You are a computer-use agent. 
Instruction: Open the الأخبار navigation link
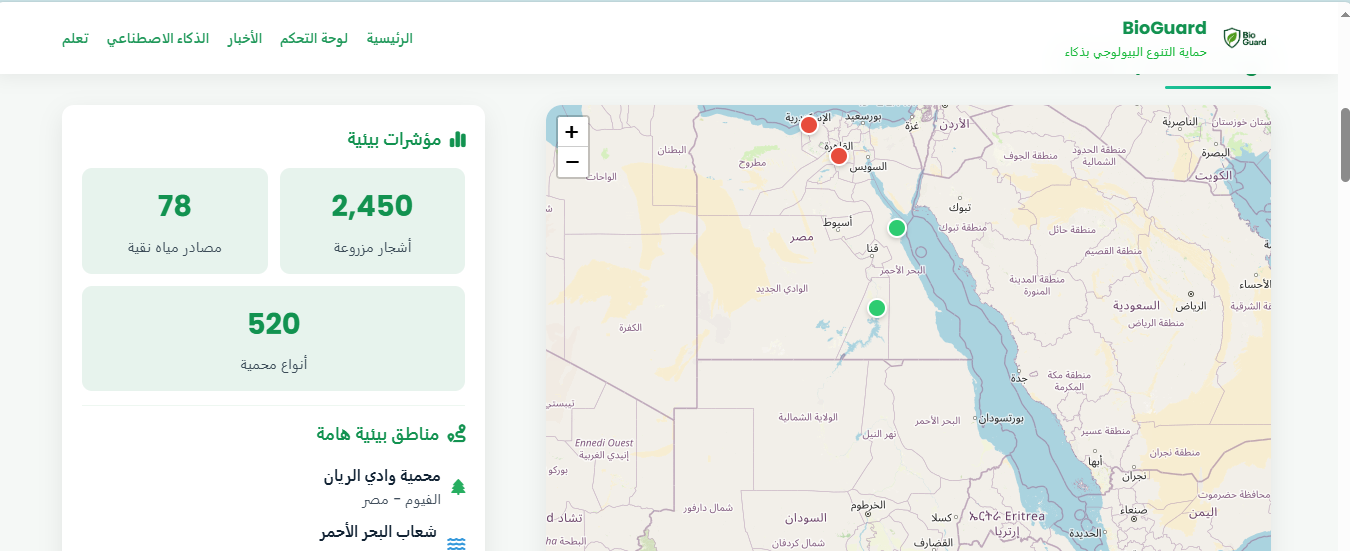(x=244, y=38)
